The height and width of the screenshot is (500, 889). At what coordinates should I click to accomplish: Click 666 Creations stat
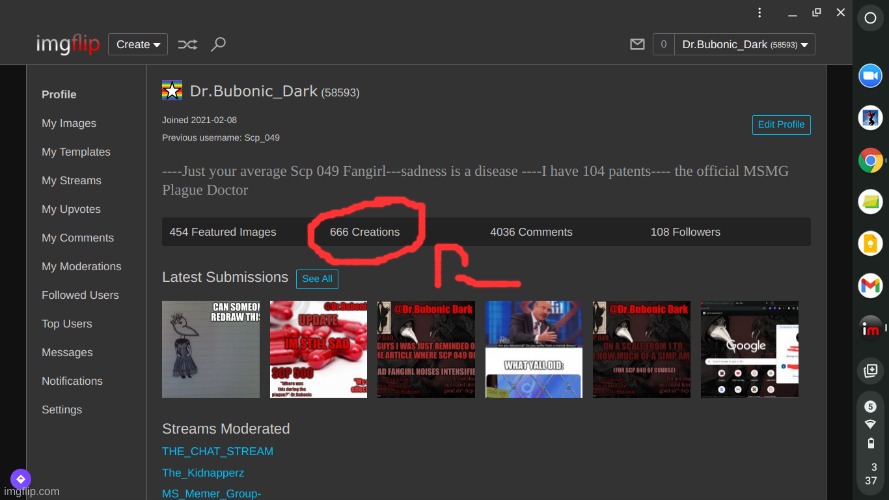pyautogui.click(x=365, y=232)
